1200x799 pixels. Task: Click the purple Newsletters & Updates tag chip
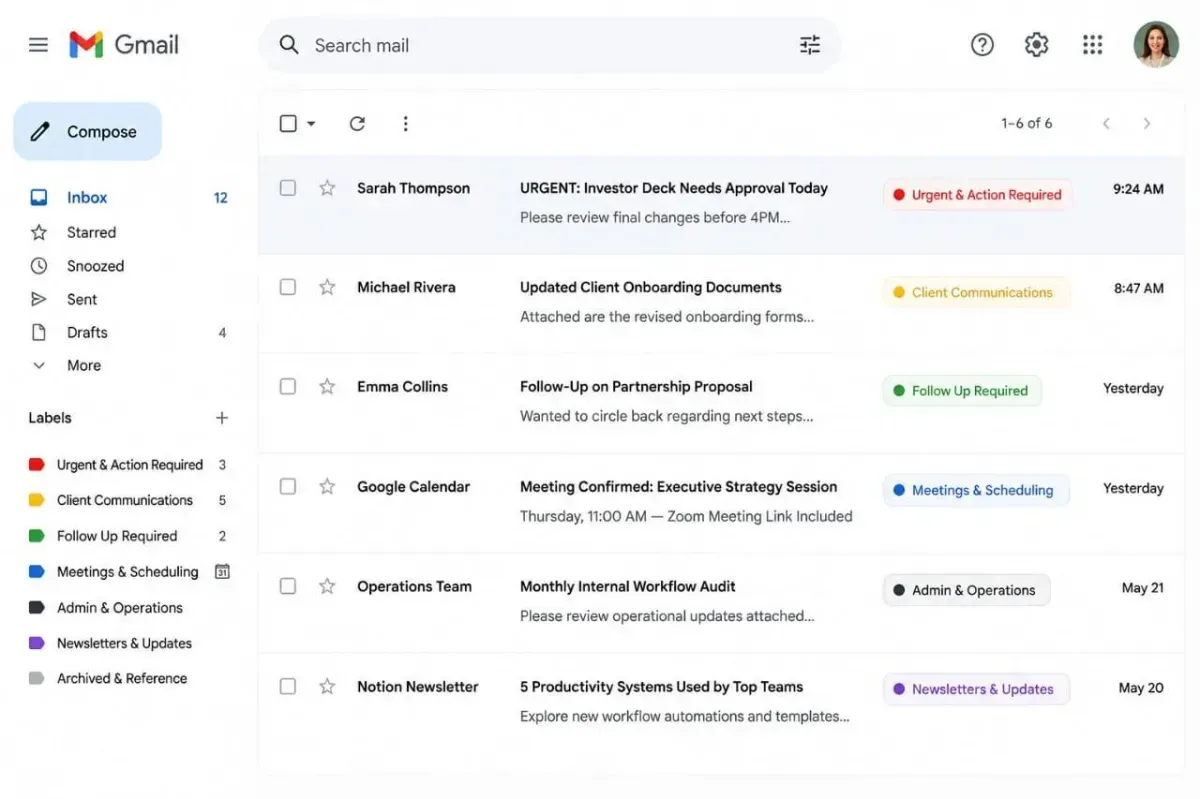pos(975,689)
